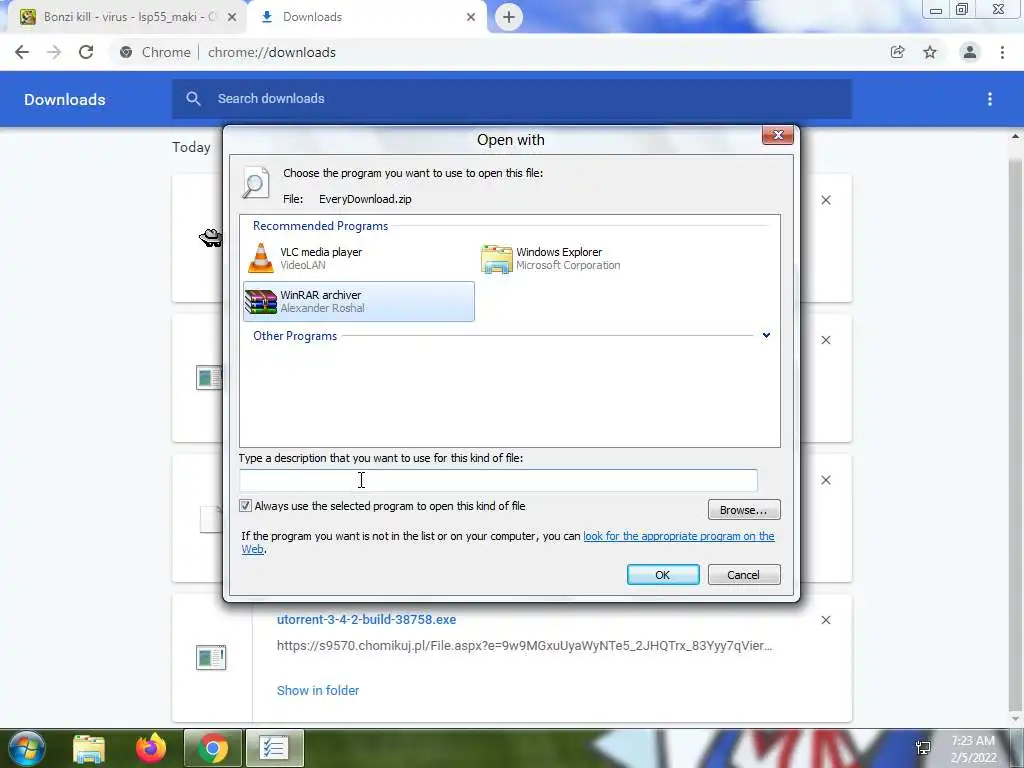
Task: Choose Windows Explorer to open file
Action: (x=594, y=258)
